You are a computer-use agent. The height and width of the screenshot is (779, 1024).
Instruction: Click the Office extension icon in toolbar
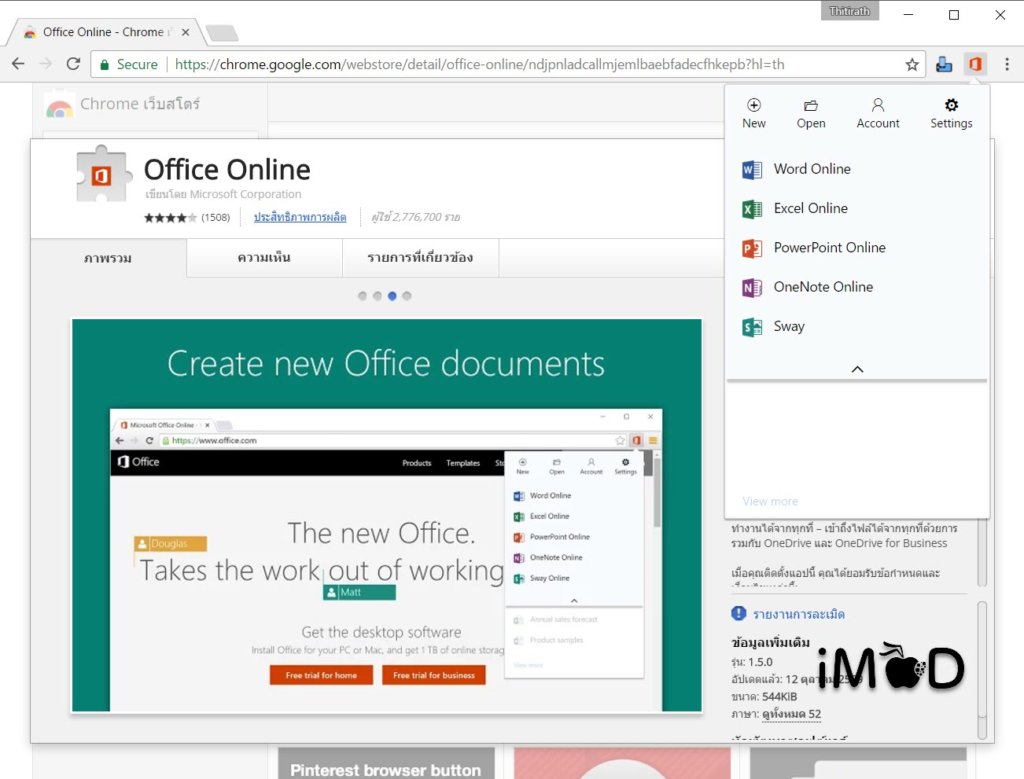point(974,64)
